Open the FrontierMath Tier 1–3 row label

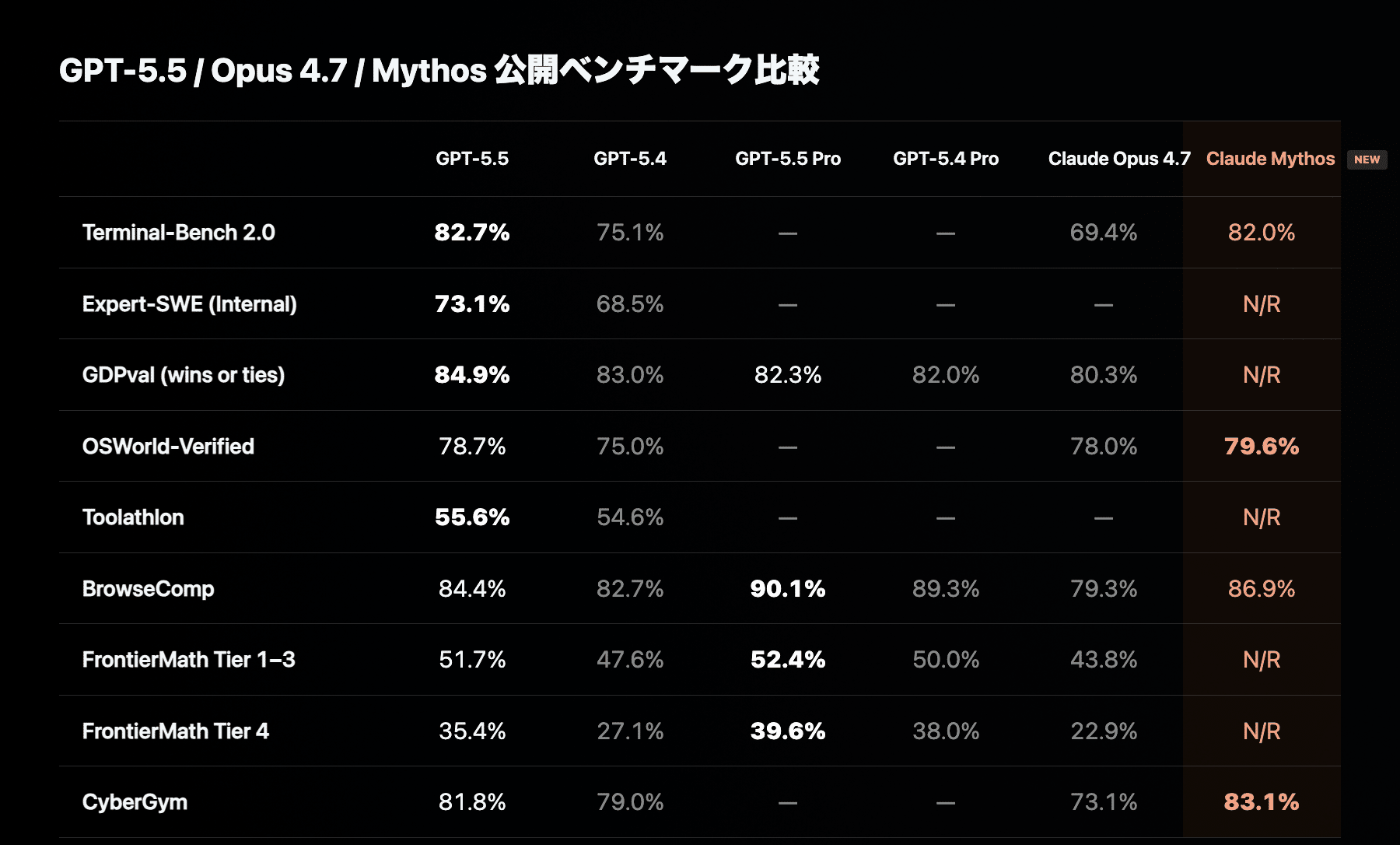tap(188, 660)
